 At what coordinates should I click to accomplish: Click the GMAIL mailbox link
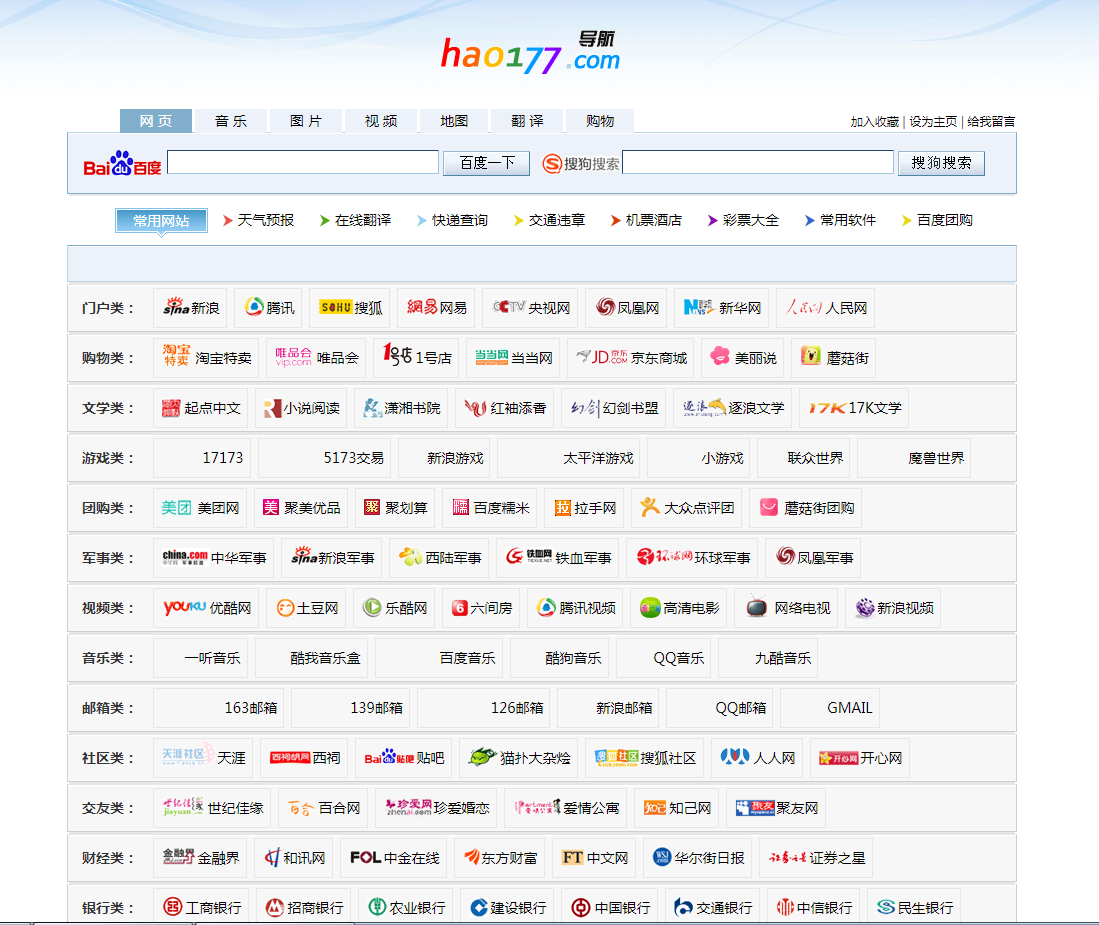click(x=849, y=708)
